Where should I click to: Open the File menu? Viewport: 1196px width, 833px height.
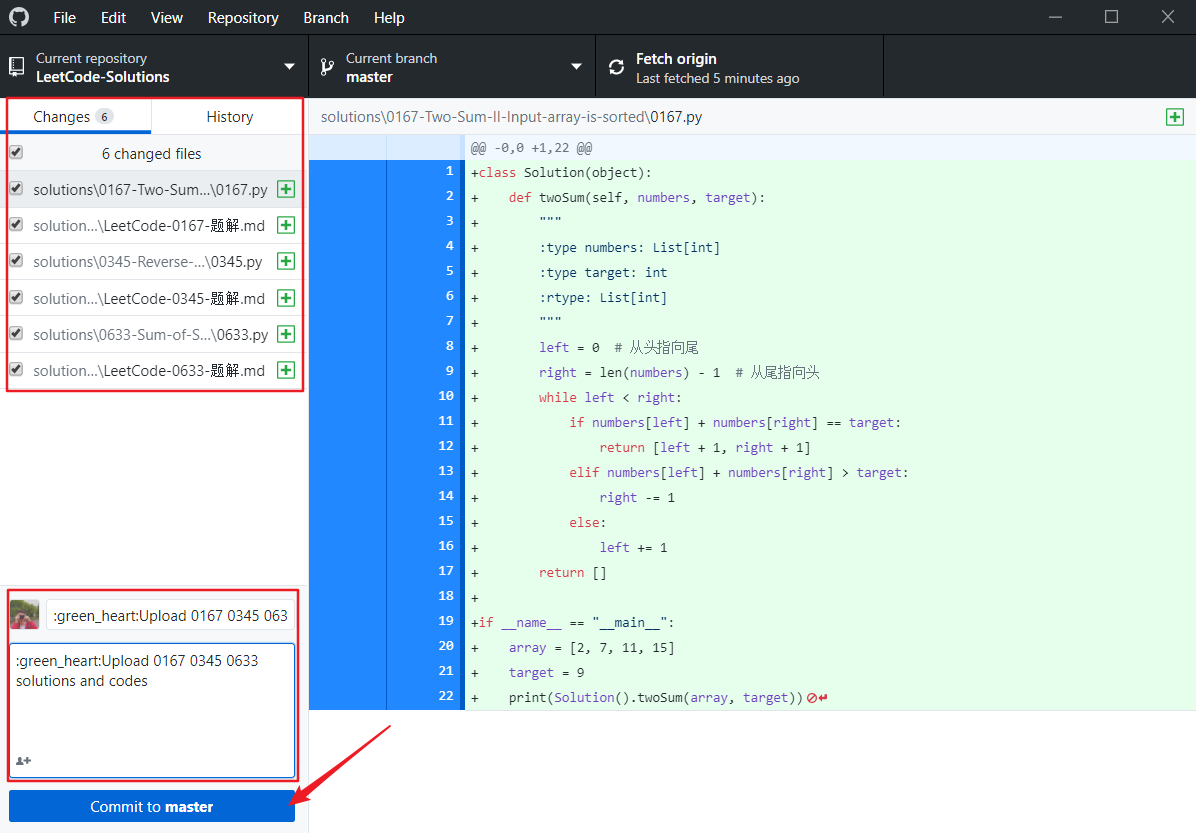click(65, 18)
